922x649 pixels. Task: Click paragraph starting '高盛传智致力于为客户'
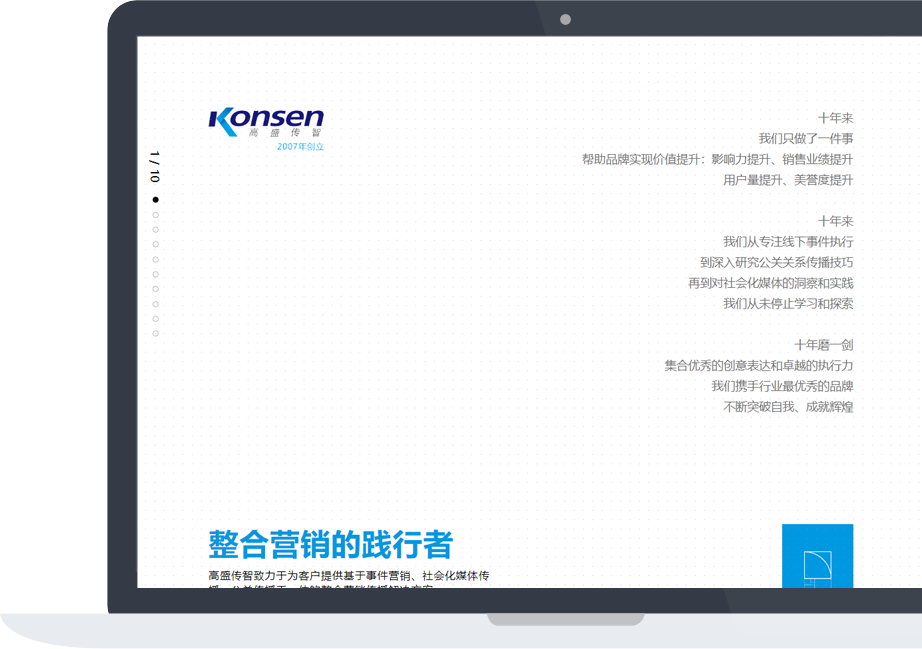coord(348,576)
